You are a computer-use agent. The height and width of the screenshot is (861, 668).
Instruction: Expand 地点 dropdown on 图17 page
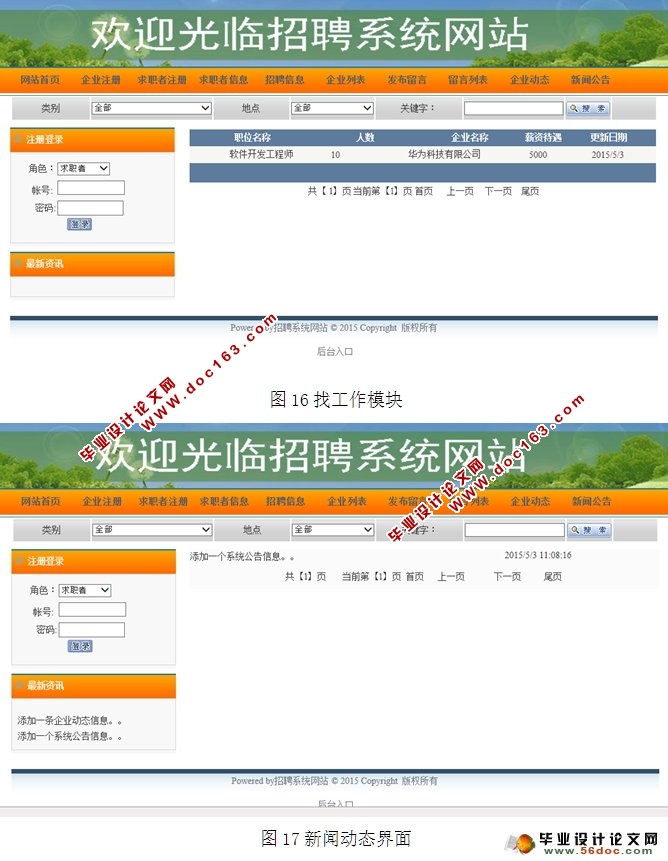[x=333, y=530]
